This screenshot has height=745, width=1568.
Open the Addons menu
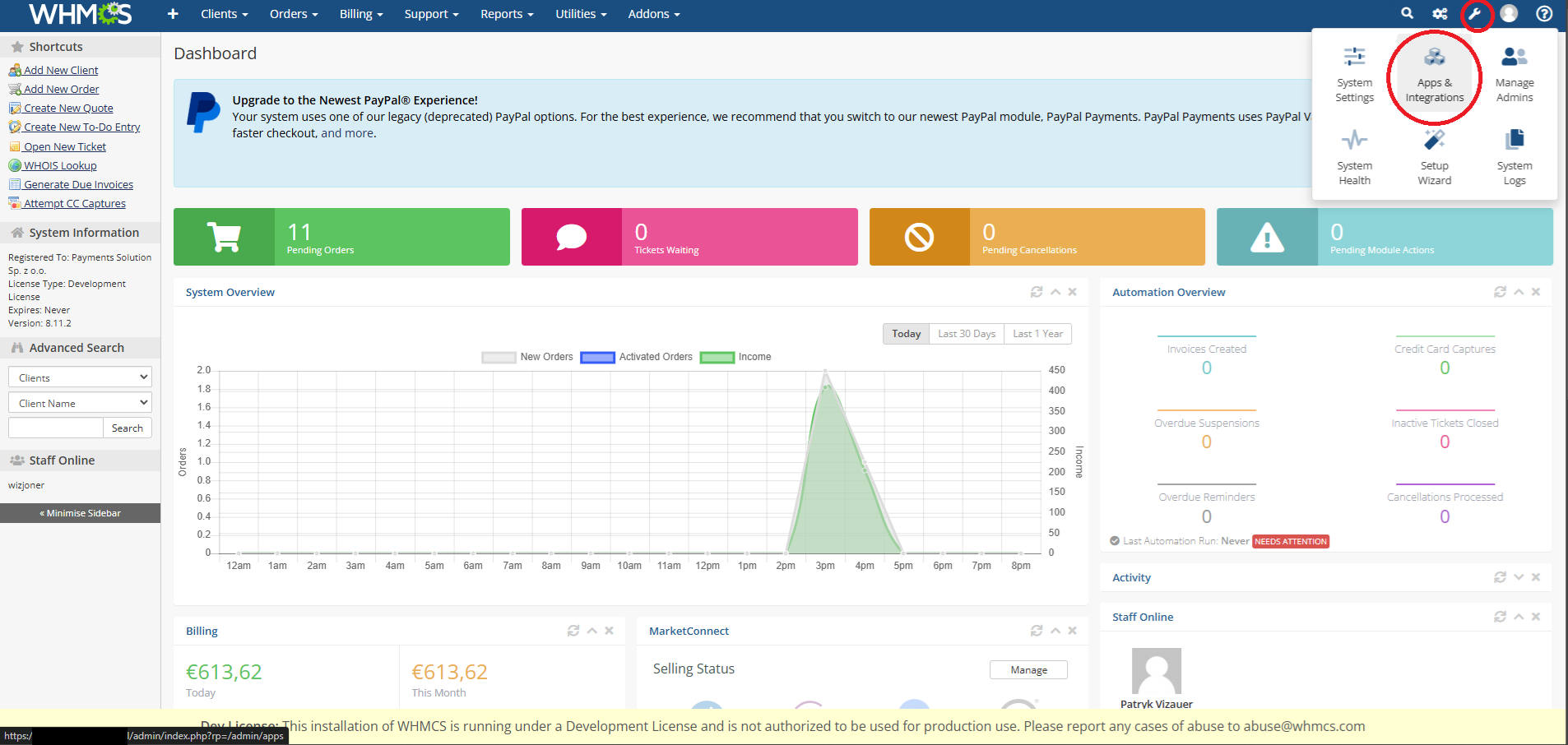pyautogui.click(x=654, y=14)
